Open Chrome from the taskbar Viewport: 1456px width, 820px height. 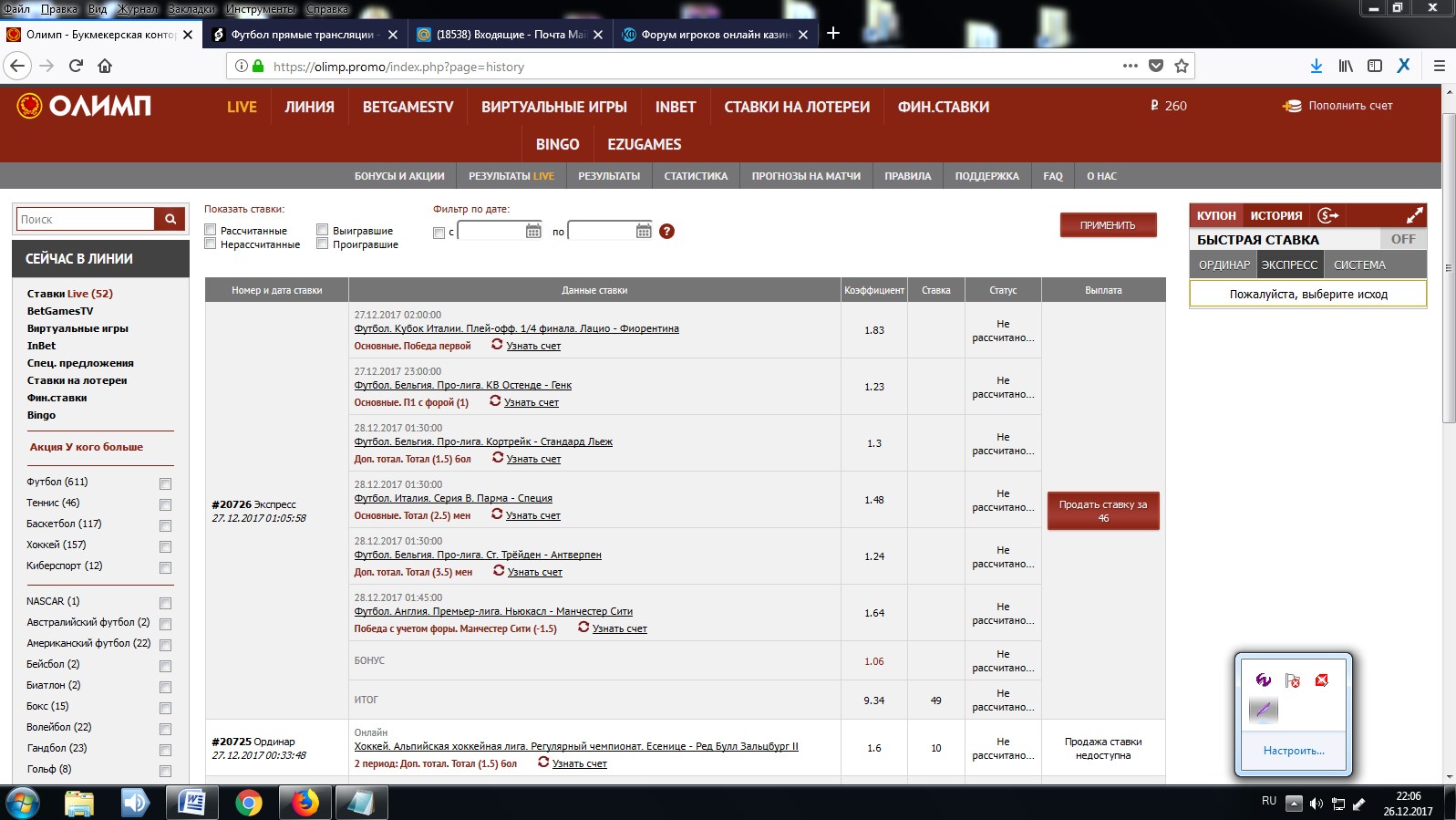click(x=248, y=803)
